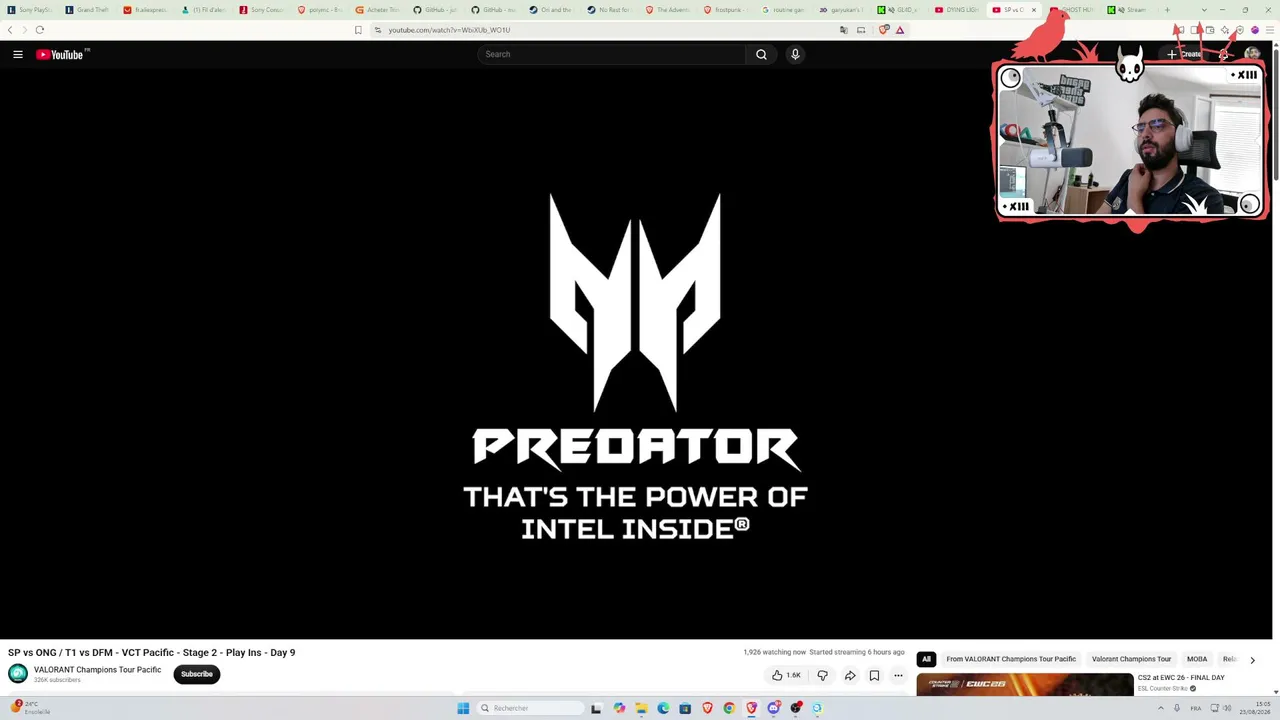Click the browser back arrow
1280x720 pixels.
point(10,30)
